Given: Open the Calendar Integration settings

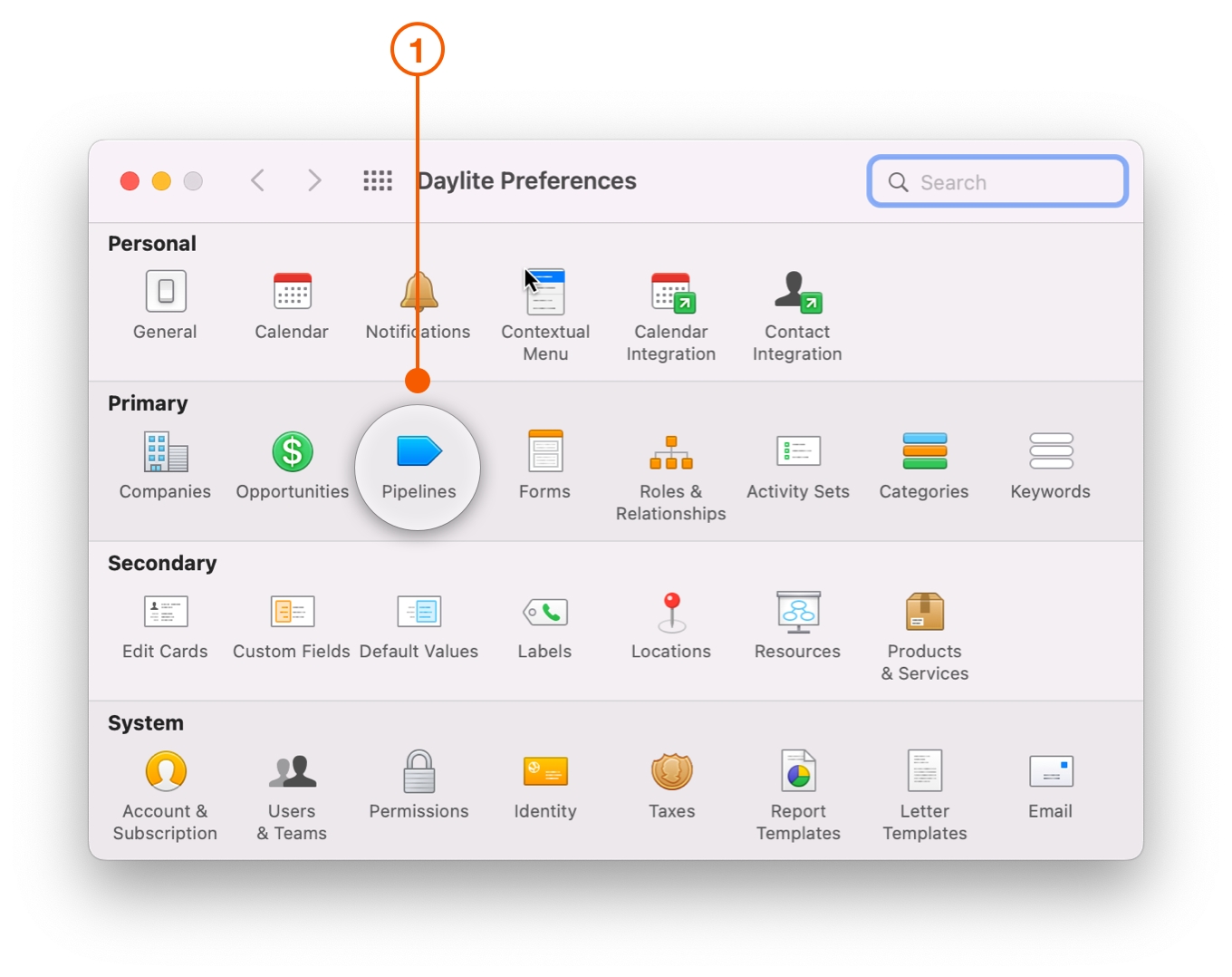Looking at the screenshot, I should tap(671, 304).
